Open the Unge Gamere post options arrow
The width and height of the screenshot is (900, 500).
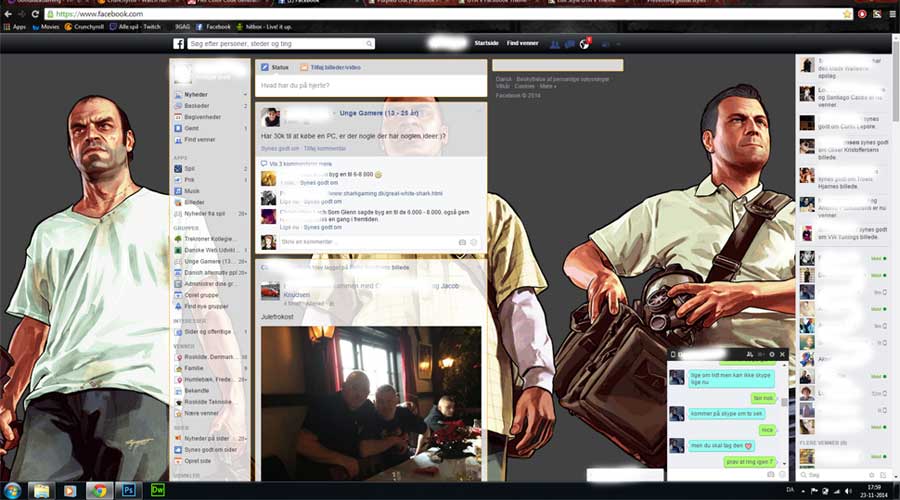coord(479,111)
